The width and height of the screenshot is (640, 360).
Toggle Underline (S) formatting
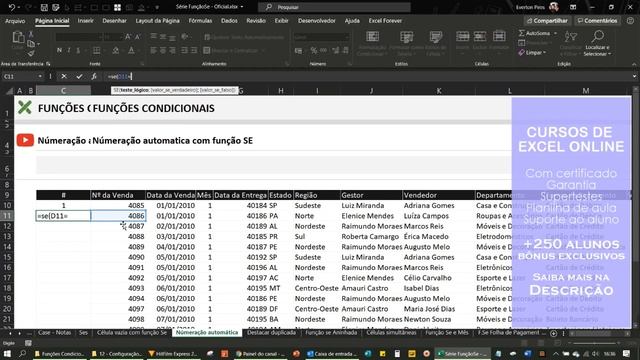pyautogui.click(x=78, y=50)
